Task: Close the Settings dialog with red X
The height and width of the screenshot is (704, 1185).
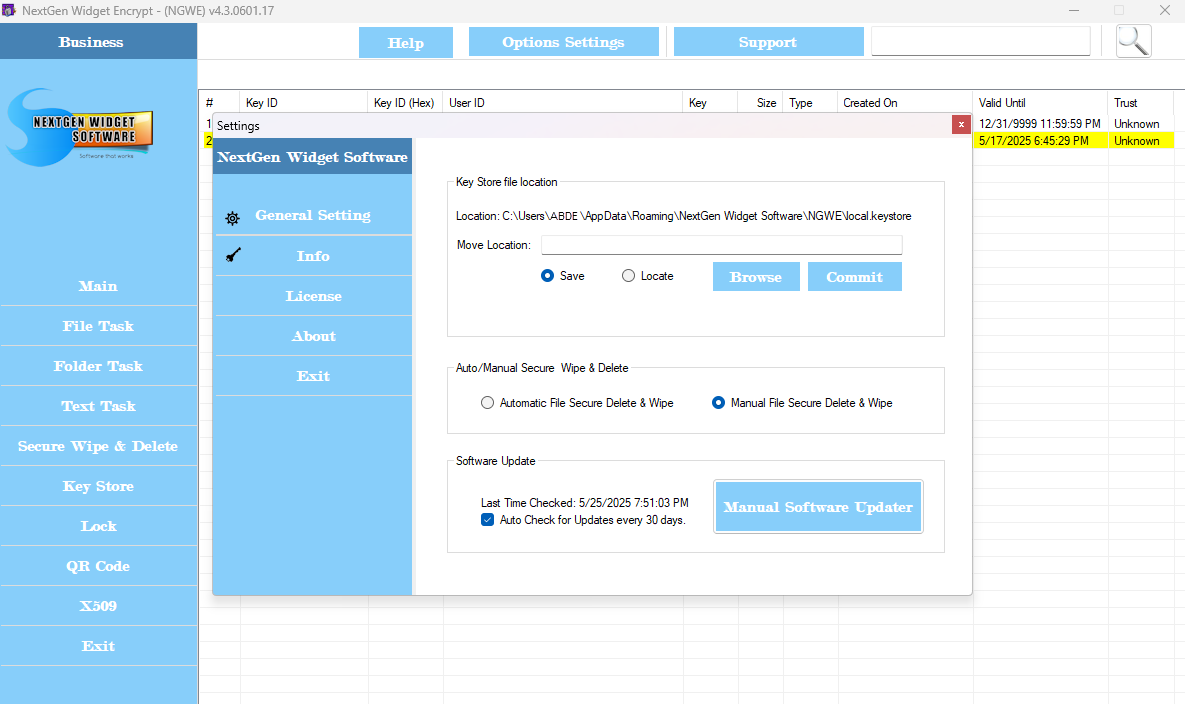Action: pos(961,125)
